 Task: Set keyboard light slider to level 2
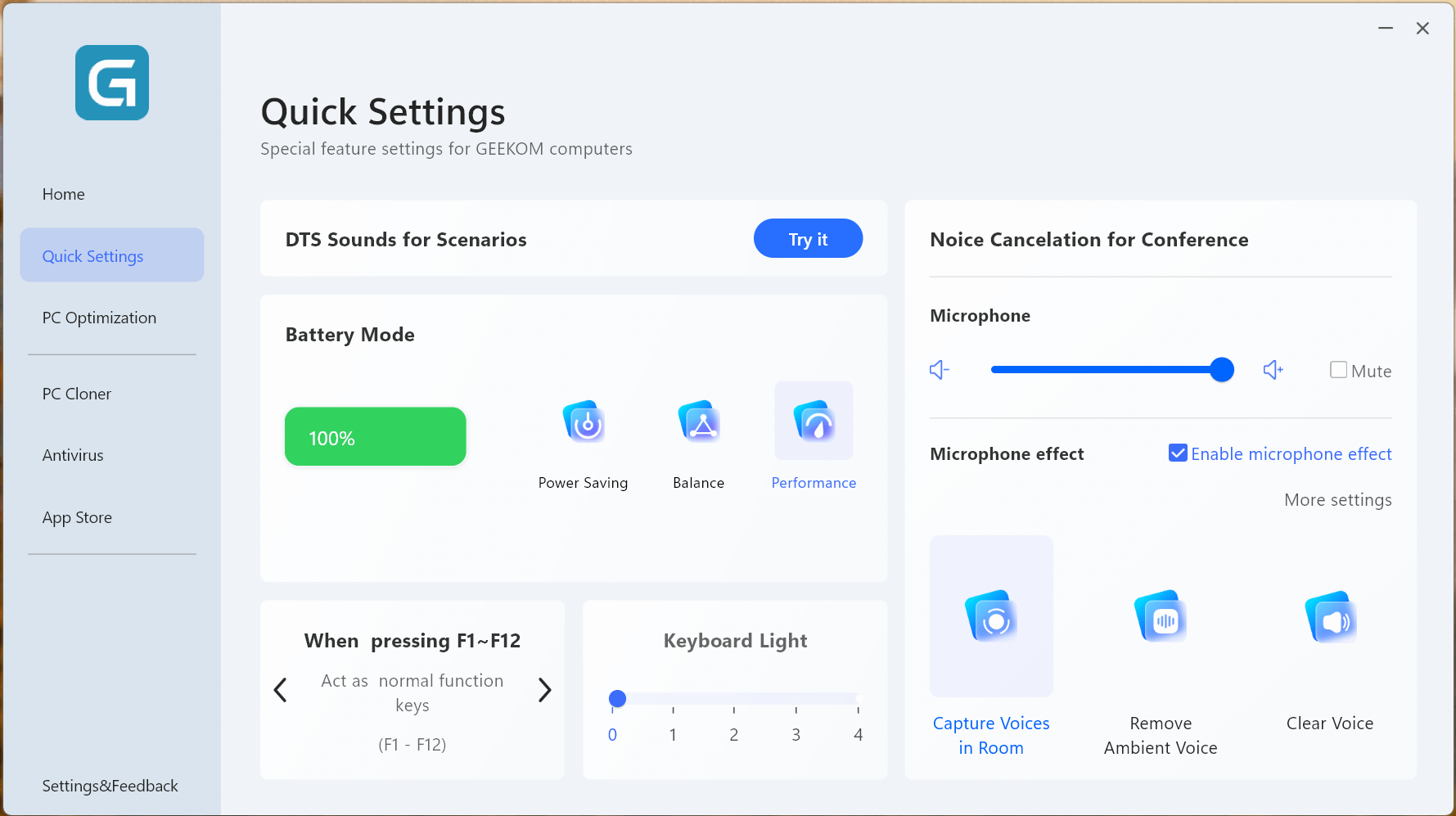(734, 699)
